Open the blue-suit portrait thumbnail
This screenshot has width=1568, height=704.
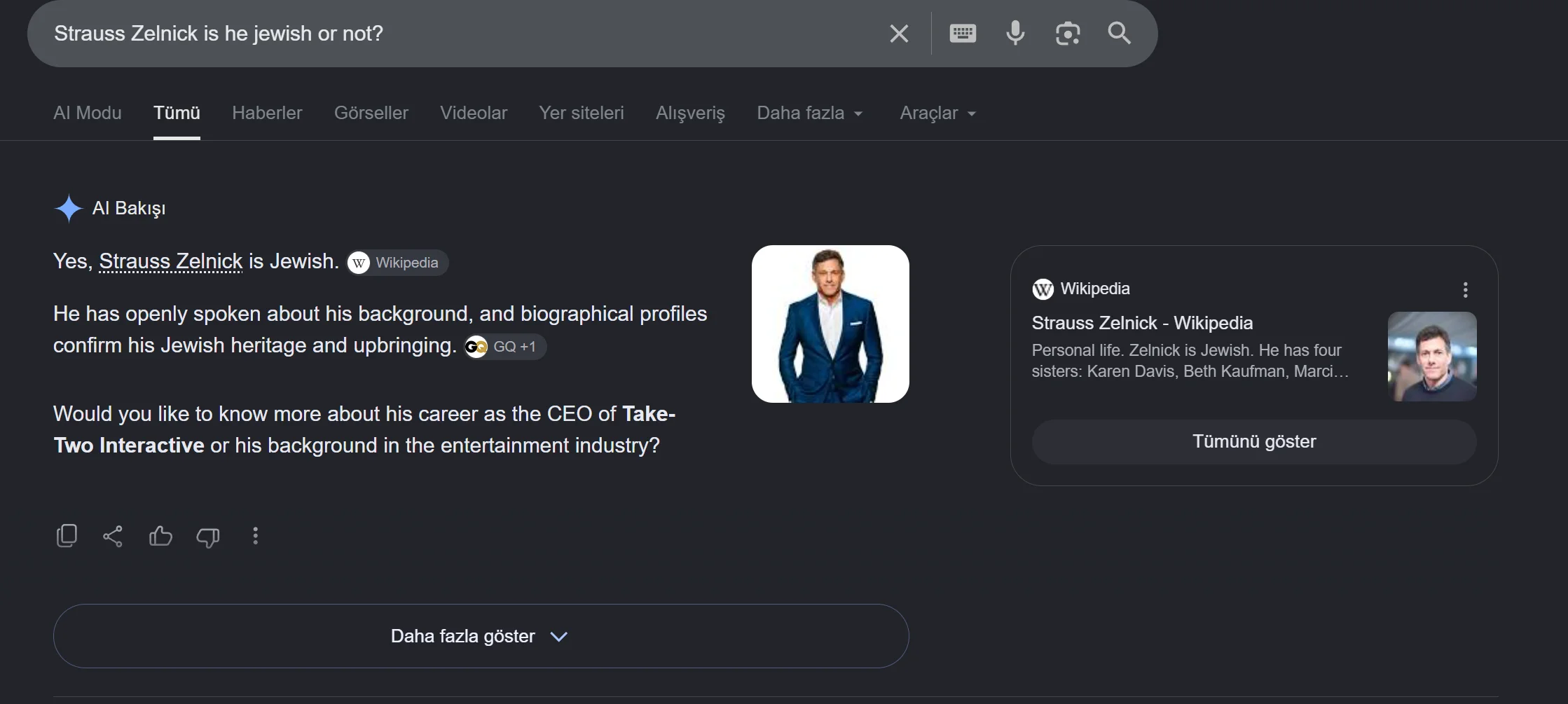(830, 324)
